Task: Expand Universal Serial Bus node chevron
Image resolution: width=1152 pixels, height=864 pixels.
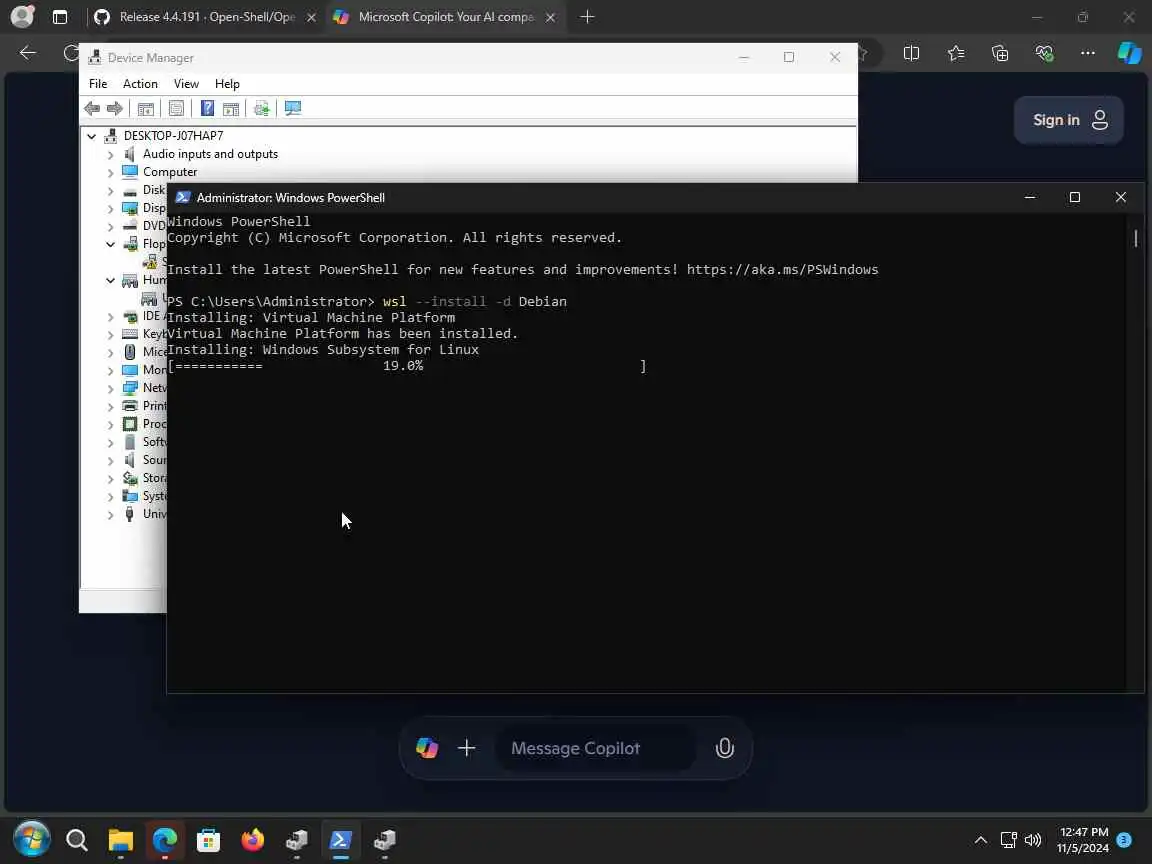Action: pyautogui.click(x=110, y=514)
